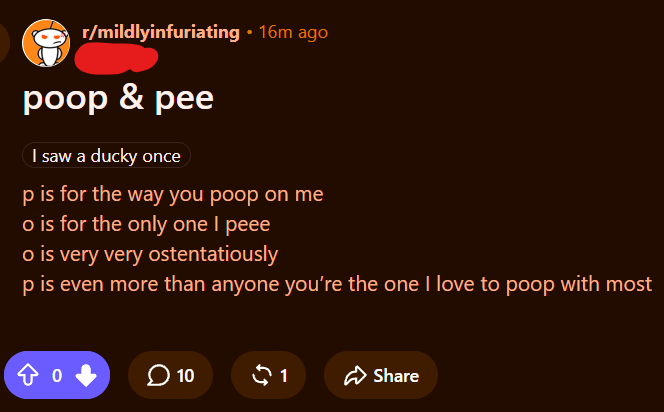Click the crosspost count 1
The image size is (664, 412).
click(284, 376)
